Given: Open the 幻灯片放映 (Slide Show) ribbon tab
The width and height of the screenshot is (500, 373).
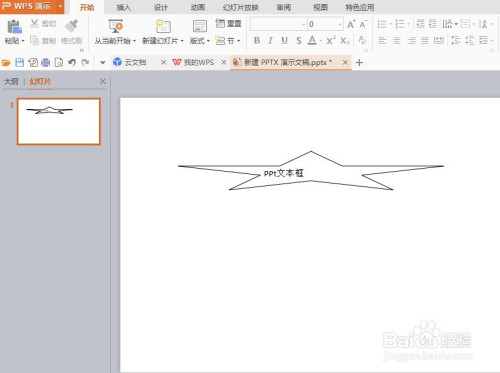Looking at the screenshot, I should [x=241, y=7].
